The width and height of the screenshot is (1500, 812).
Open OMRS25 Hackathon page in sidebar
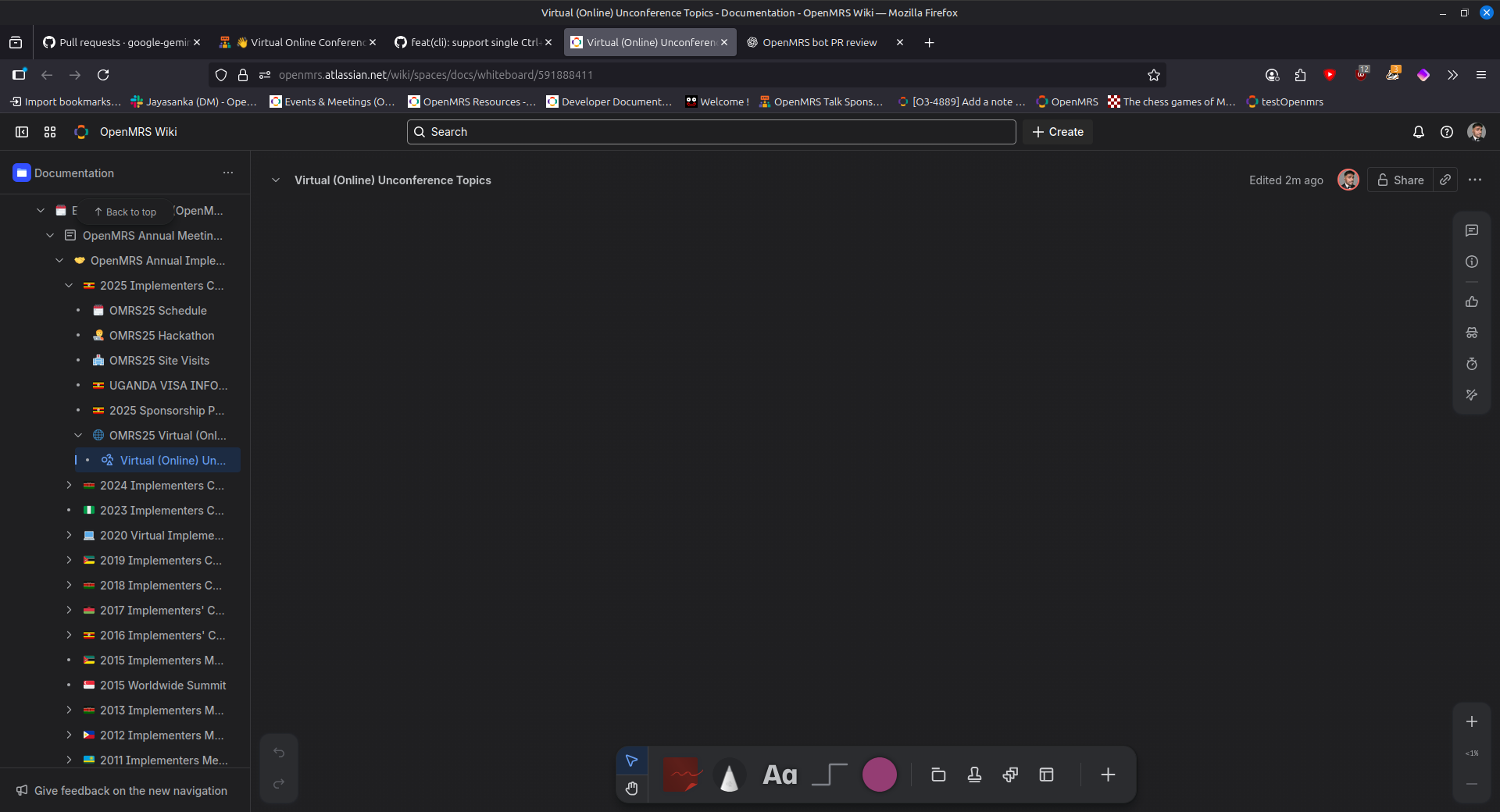161,336
